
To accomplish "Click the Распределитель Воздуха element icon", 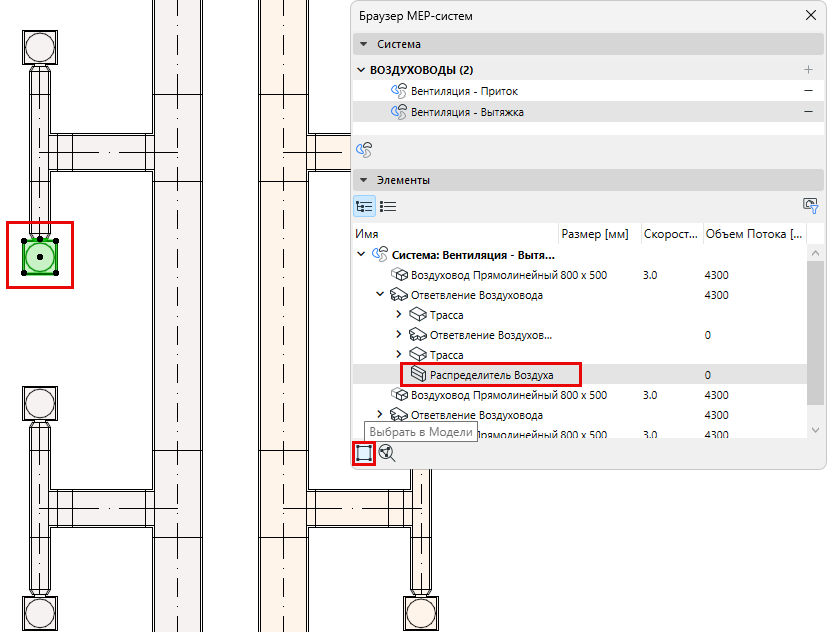I will pyautogui.click(x=418, y=374).
